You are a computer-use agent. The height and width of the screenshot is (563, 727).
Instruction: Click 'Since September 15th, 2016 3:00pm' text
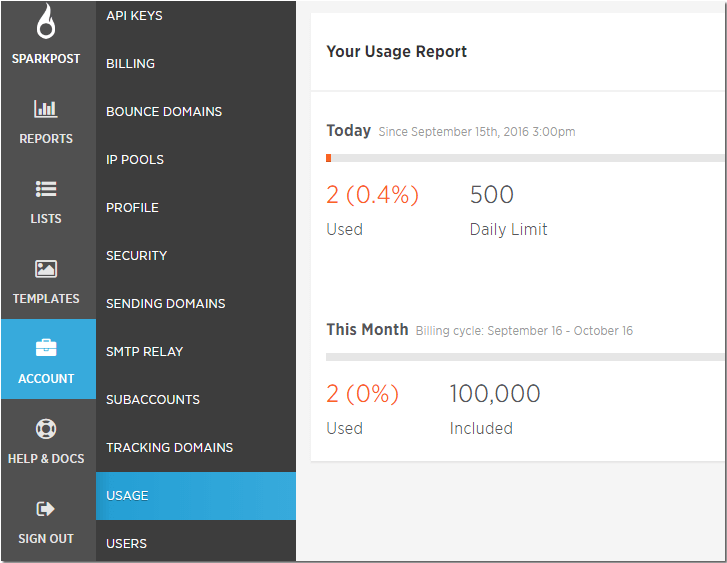(x=477, y=132)
